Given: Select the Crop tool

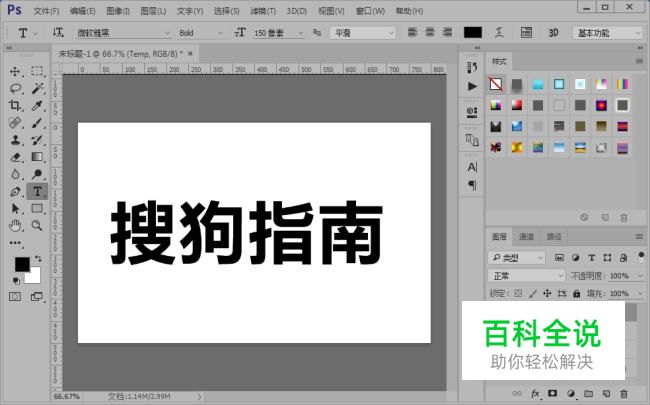Looking at the screenshot, I should pyautogui.click(x=15, y=105).
